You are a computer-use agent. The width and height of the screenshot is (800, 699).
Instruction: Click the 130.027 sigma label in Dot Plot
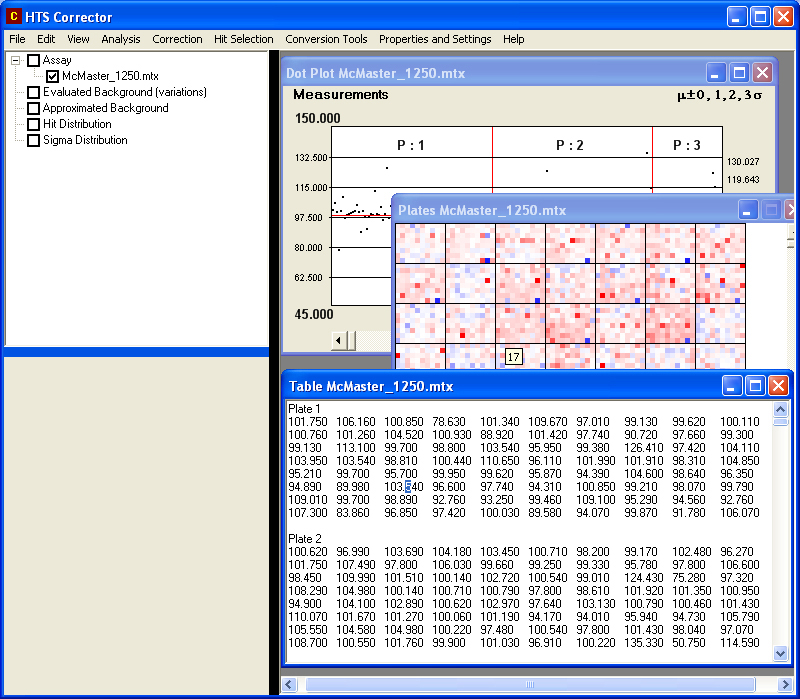[743, 162]
